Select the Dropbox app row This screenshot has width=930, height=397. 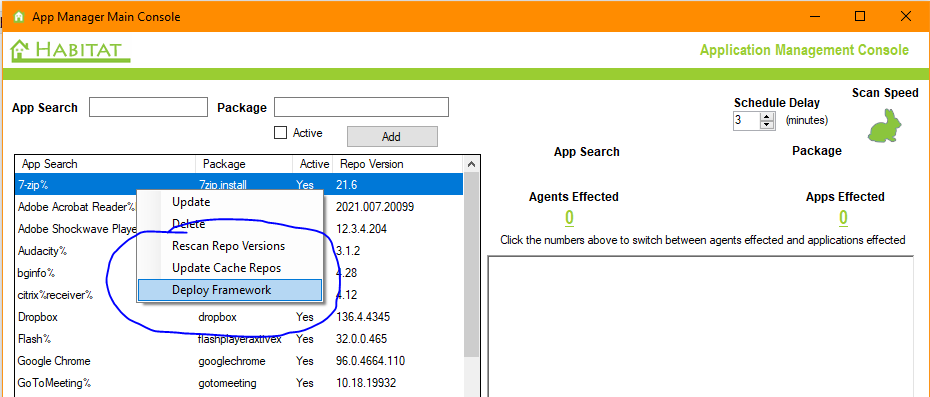tap(240, 317)
